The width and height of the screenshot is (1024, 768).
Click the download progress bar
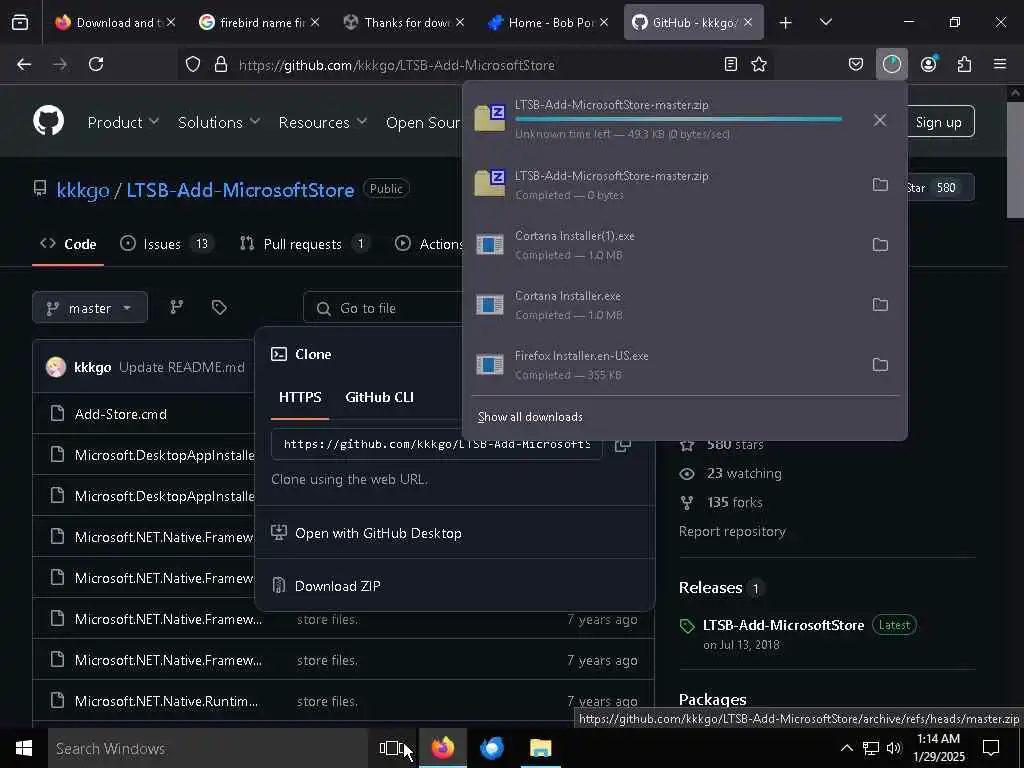[x=678, y=119]
